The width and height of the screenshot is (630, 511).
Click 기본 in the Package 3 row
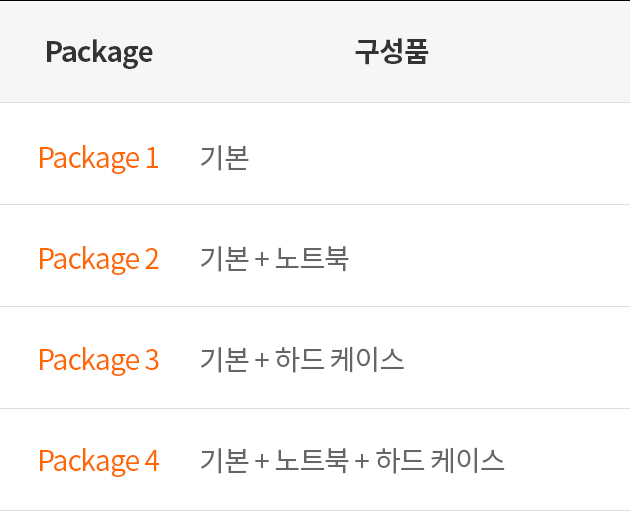(x=225, y=359)
